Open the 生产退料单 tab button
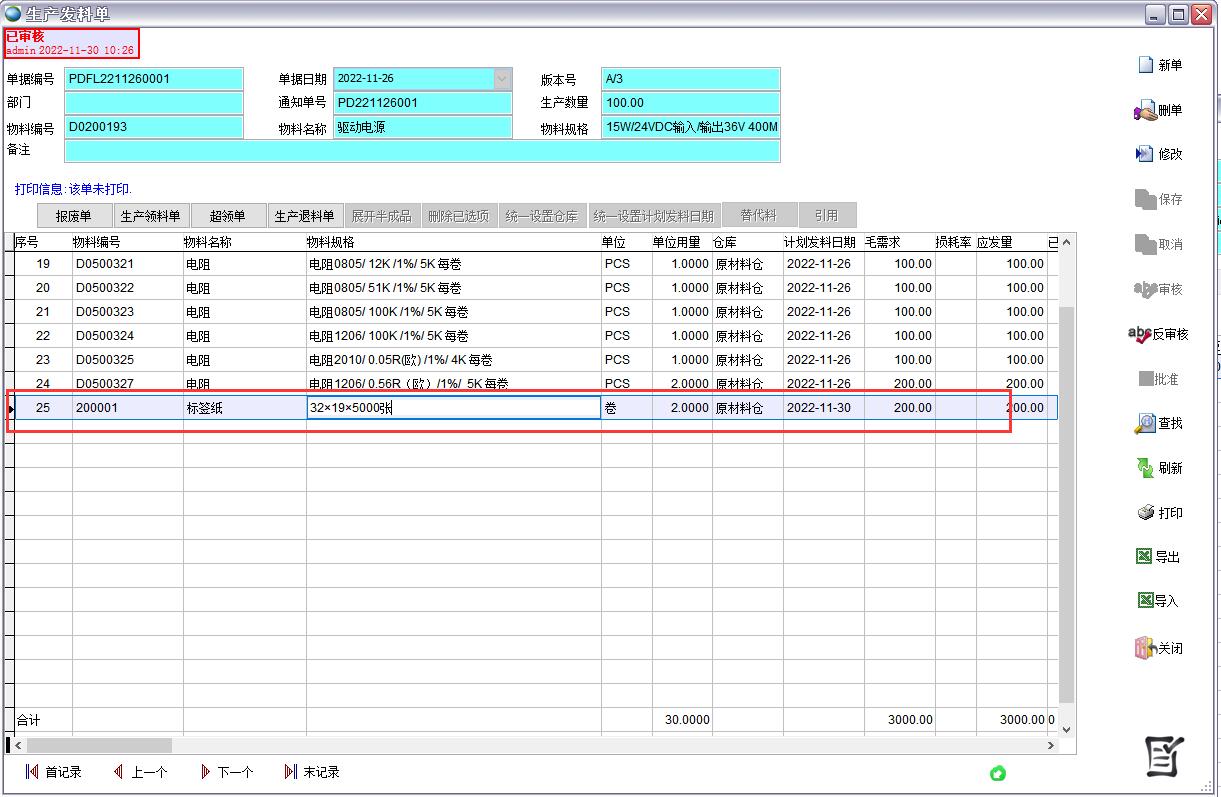1221x797 pixels. (x=304, y=216)
